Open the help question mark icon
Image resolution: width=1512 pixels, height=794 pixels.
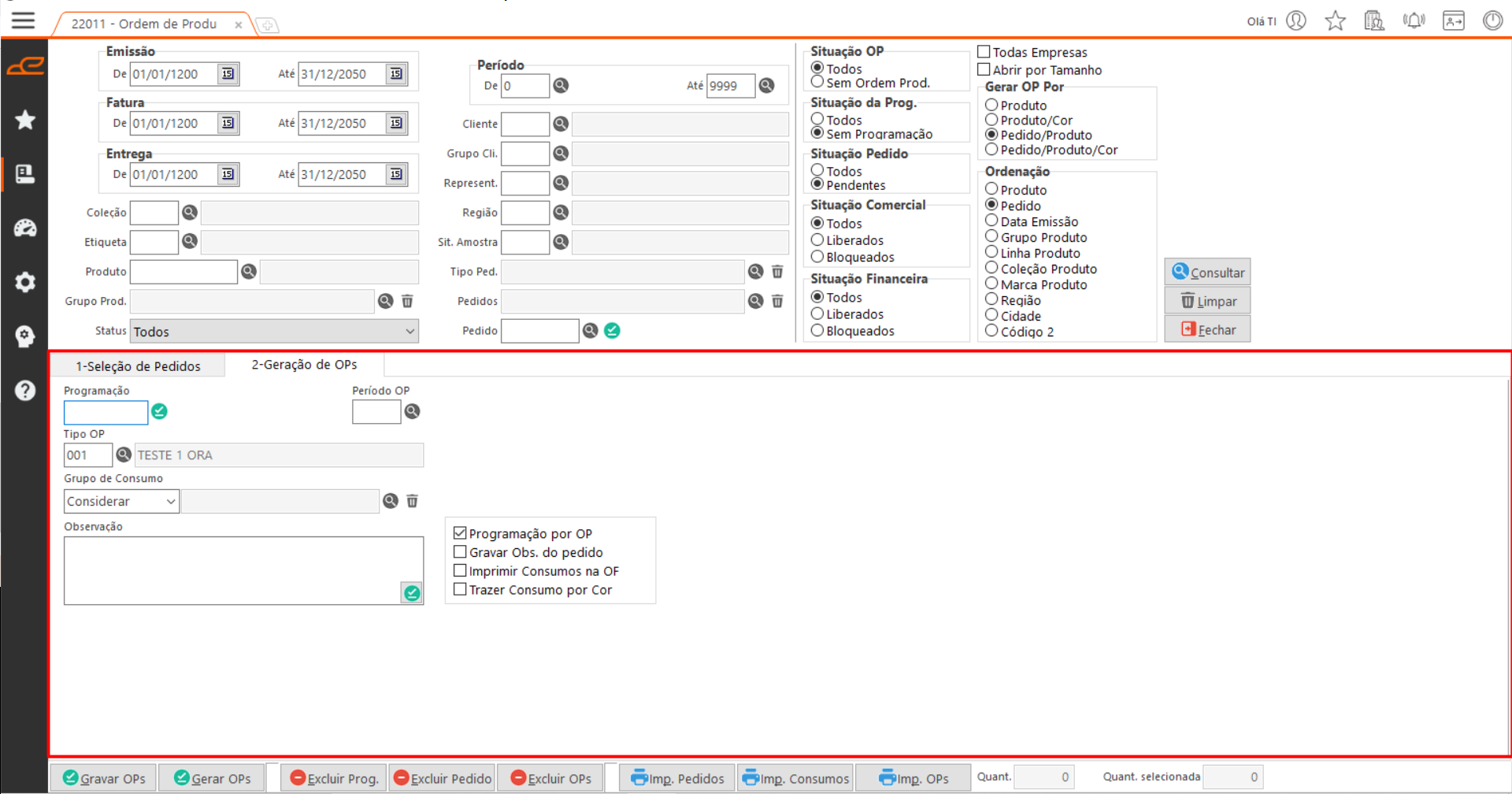point(25,391)
